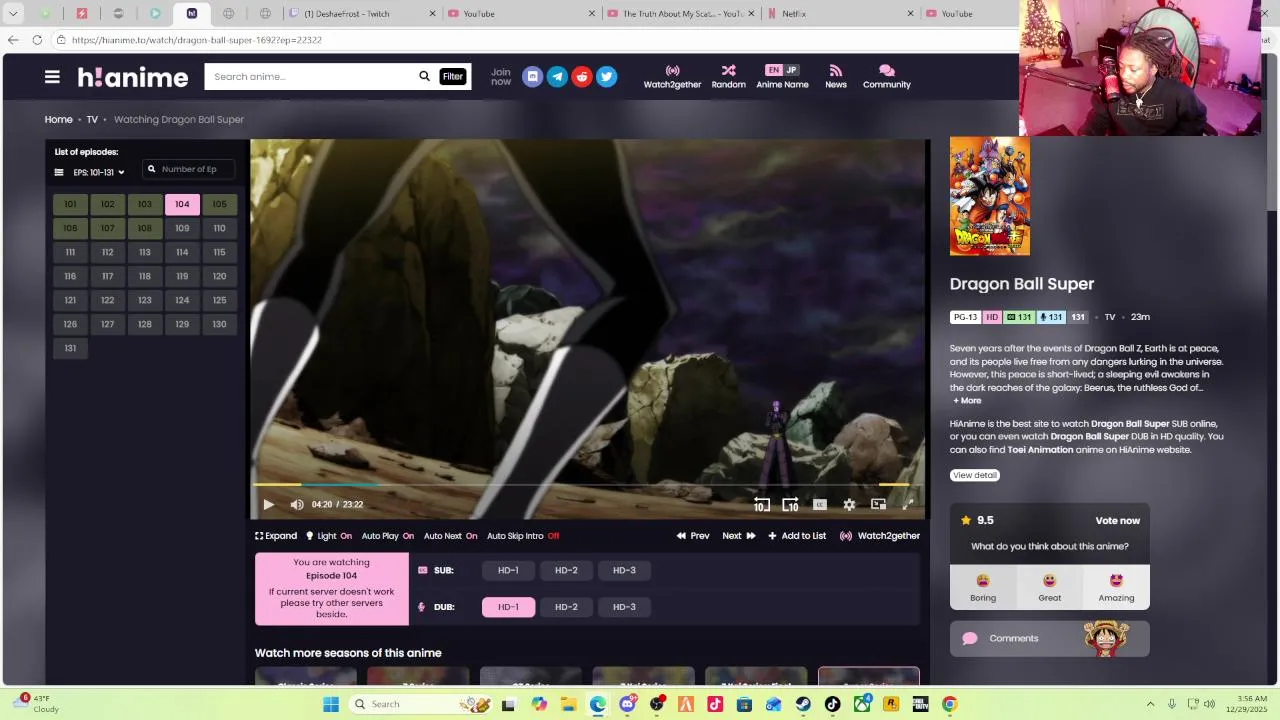Go back in the browser
Screen dimensions: 1280x720
[13, 40]
